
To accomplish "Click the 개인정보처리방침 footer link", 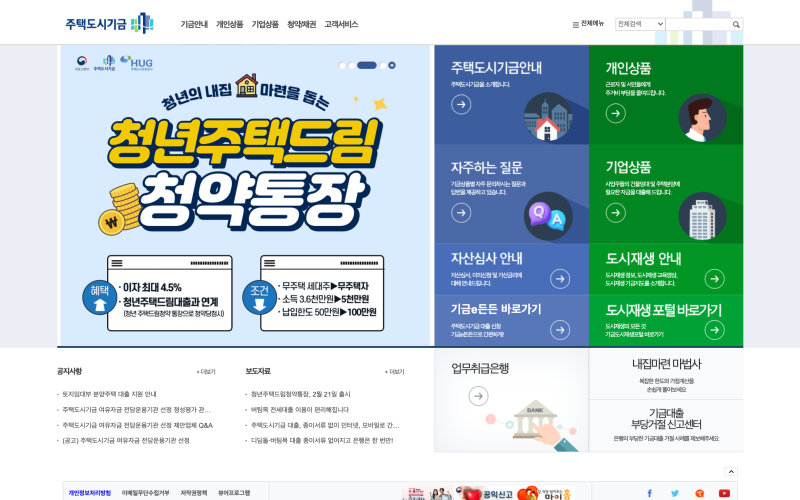I will (89, 493).
